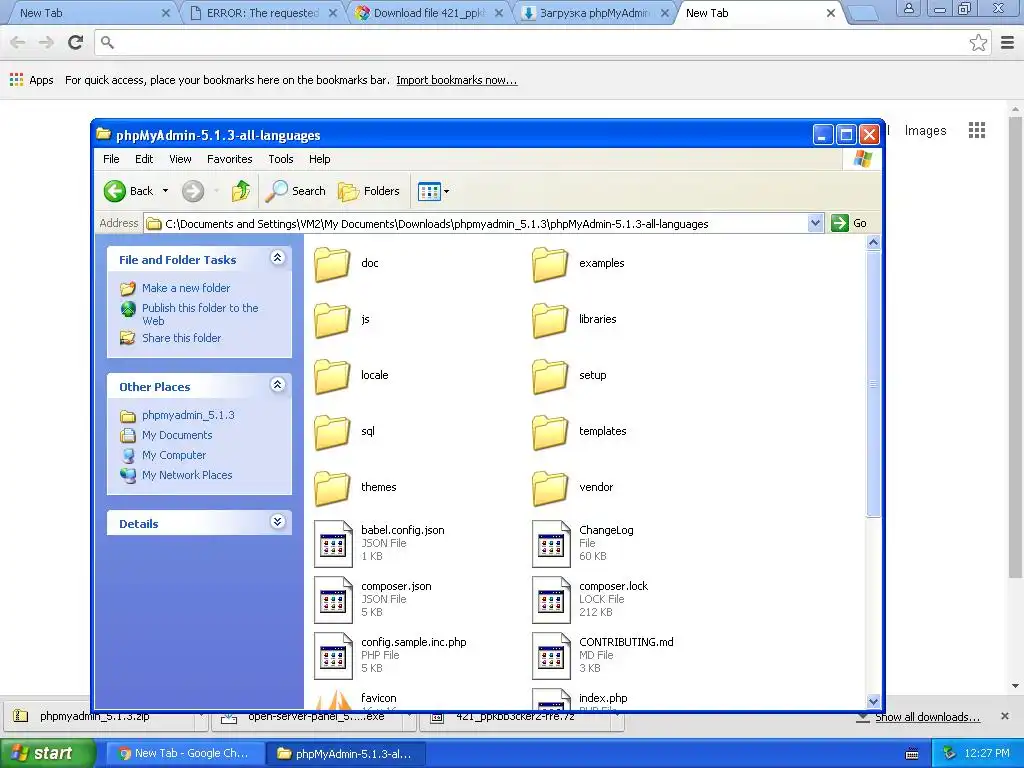Collapse the File and Folder Tasks panel
This screenshot has width=1024, height=768.
click(278, 258)
